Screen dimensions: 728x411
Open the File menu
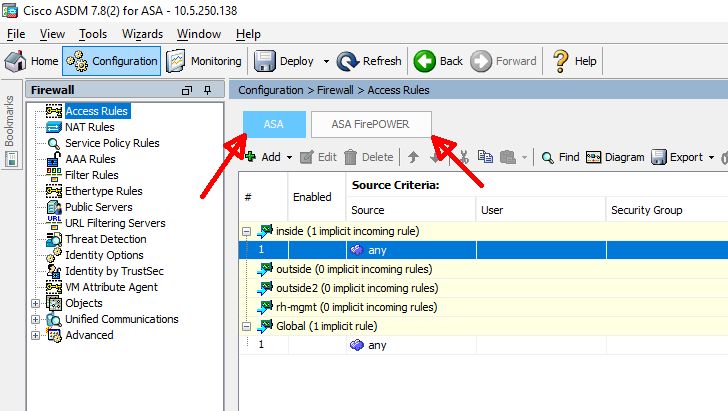[x=16, y=34]
